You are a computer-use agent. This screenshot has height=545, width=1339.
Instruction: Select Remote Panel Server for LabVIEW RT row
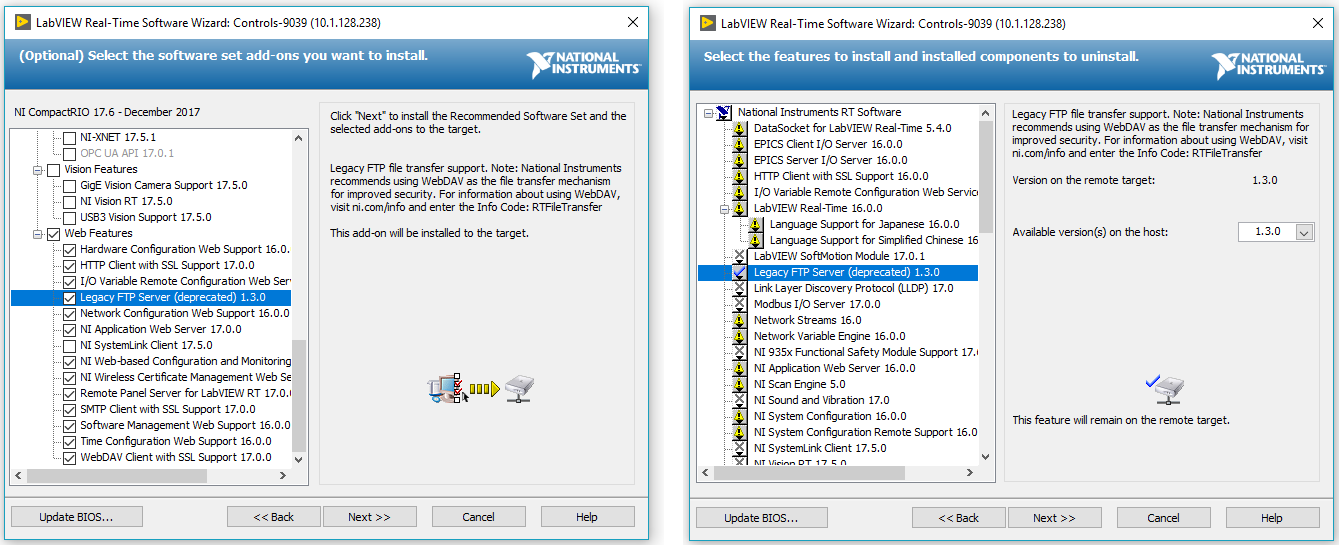coord(185,393)
